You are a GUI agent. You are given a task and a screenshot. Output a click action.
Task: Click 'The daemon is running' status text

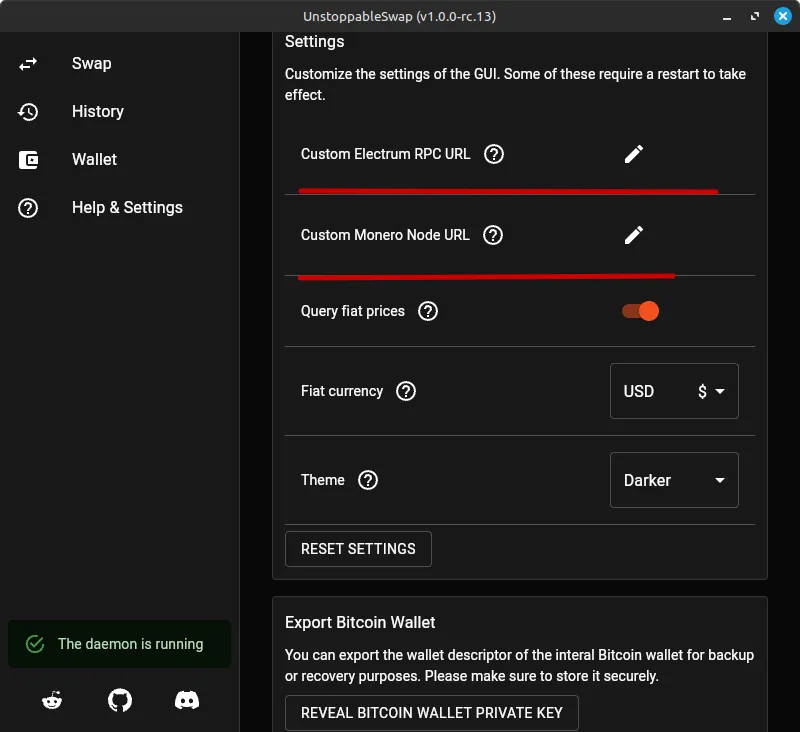[131, 644]
